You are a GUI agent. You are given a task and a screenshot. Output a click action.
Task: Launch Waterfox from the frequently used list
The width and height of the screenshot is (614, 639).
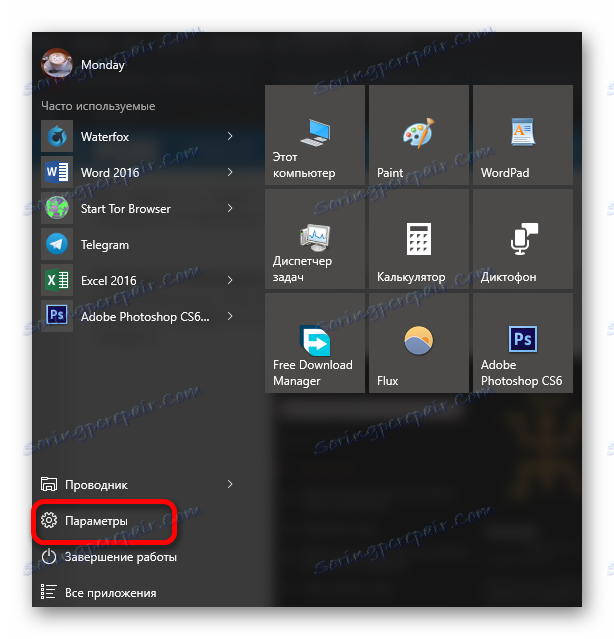[x=139, y=136]
